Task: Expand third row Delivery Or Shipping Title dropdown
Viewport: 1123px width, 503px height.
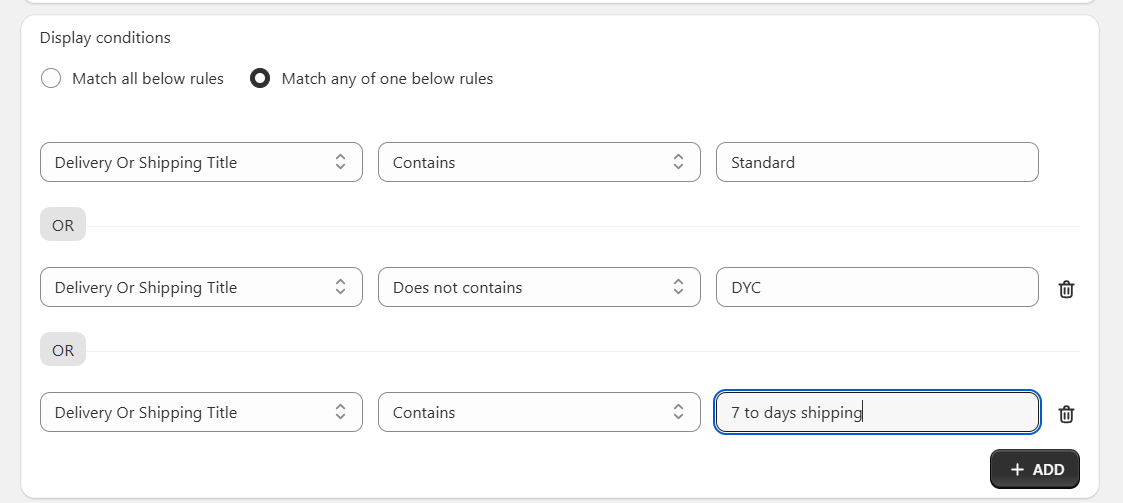Action: 200,412
